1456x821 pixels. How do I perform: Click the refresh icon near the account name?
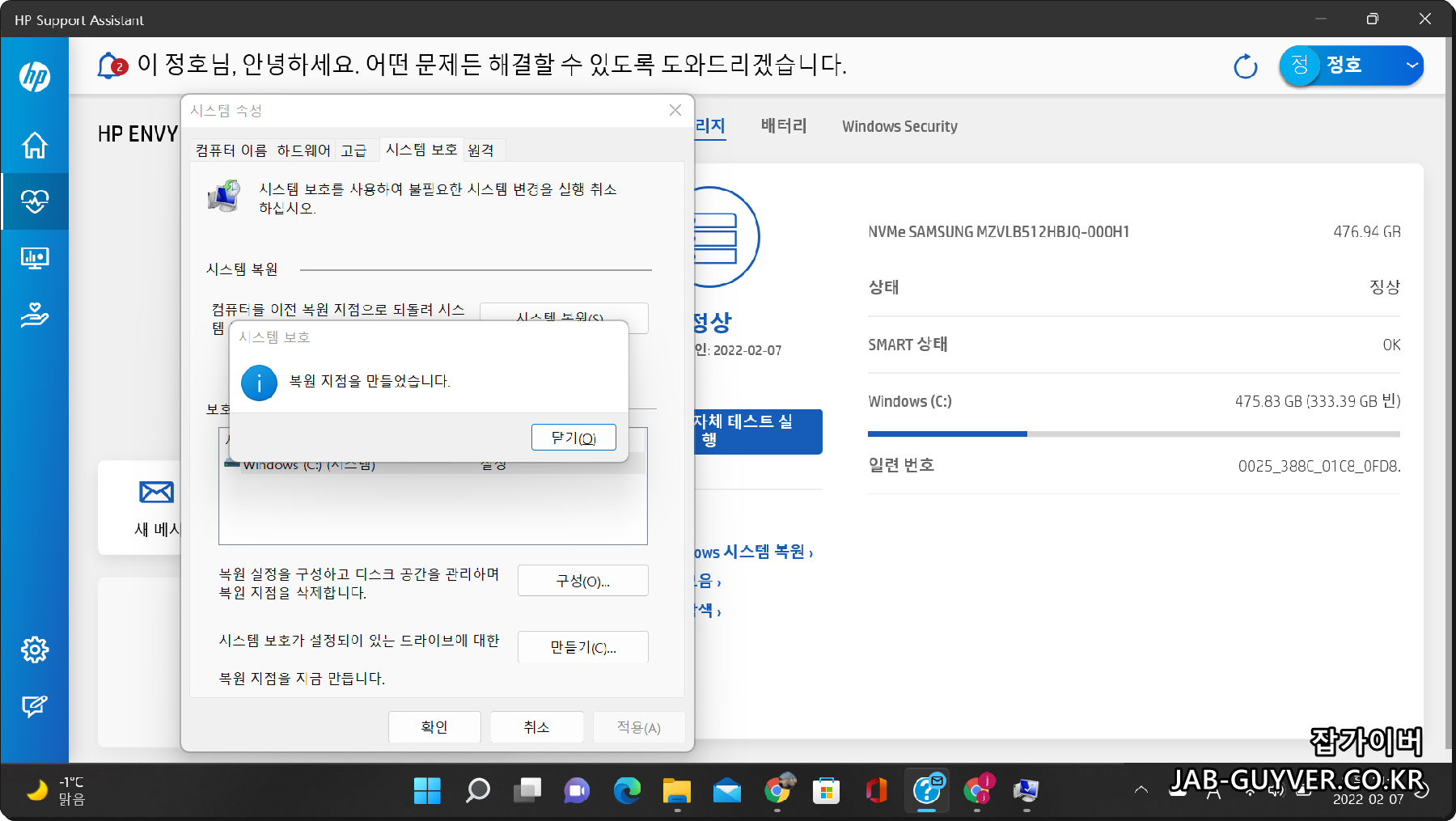click(1245, 66)
